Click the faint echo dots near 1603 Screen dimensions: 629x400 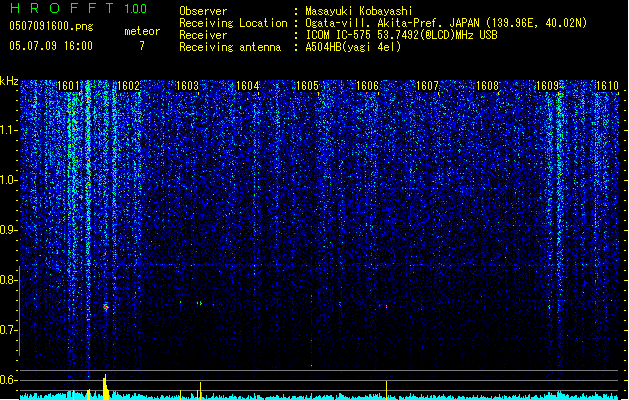point(199,303)
